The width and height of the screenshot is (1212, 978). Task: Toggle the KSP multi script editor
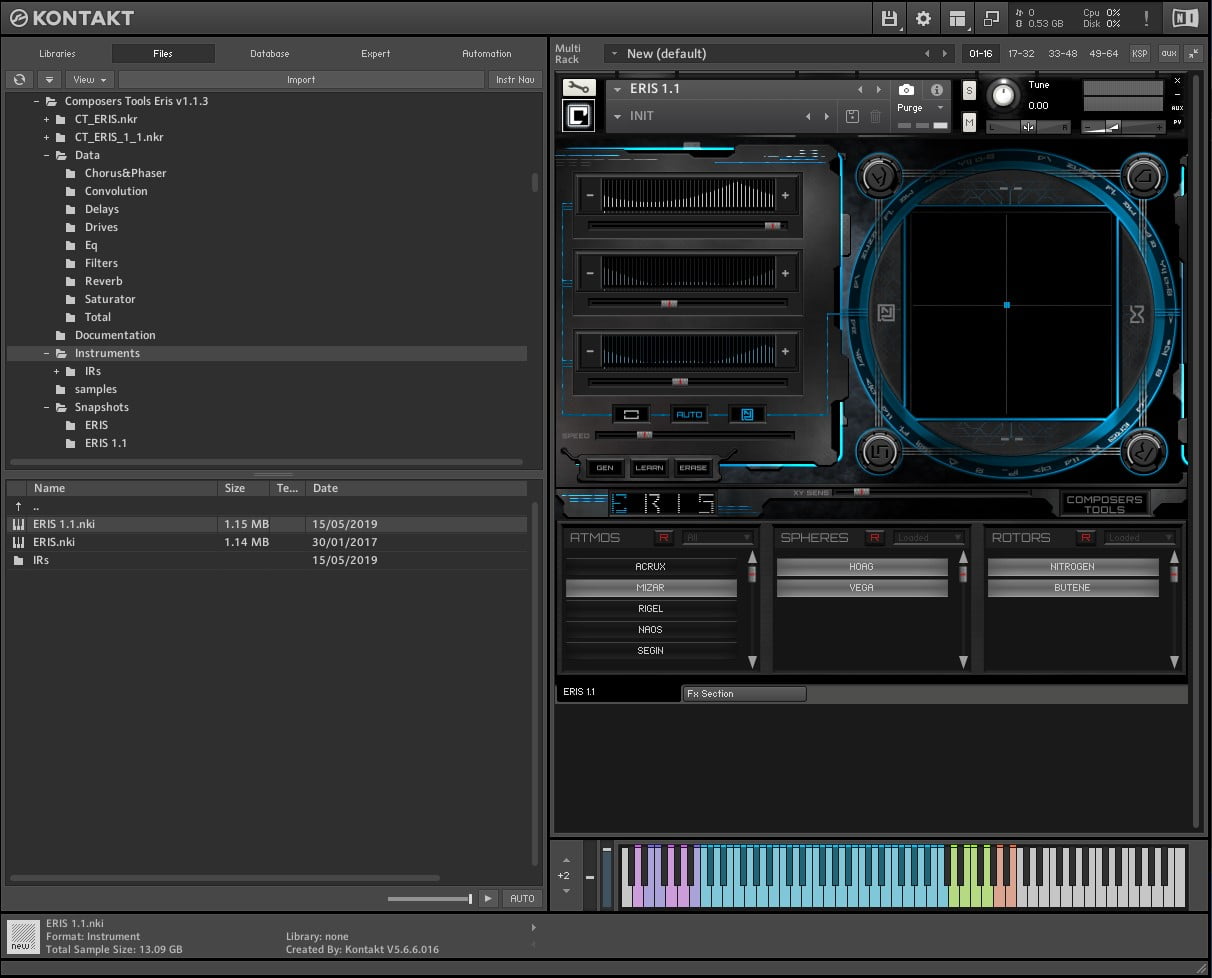[x=1139, y=53]
